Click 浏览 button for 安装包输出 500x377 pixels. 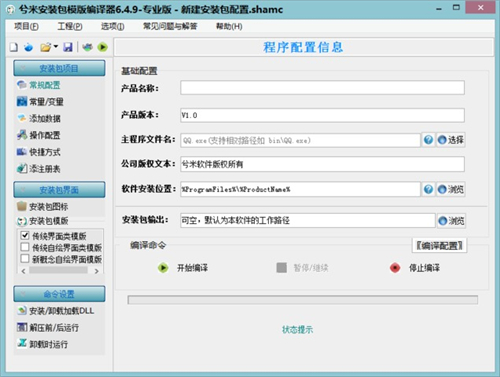pos(451,221)
